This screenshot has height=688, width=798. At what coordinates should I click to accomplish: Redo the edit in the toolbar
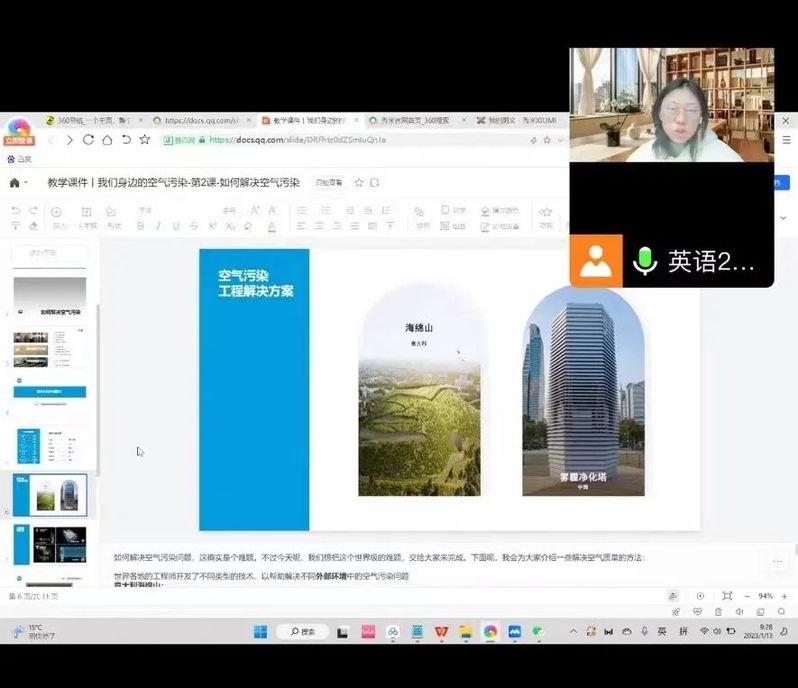34,211
